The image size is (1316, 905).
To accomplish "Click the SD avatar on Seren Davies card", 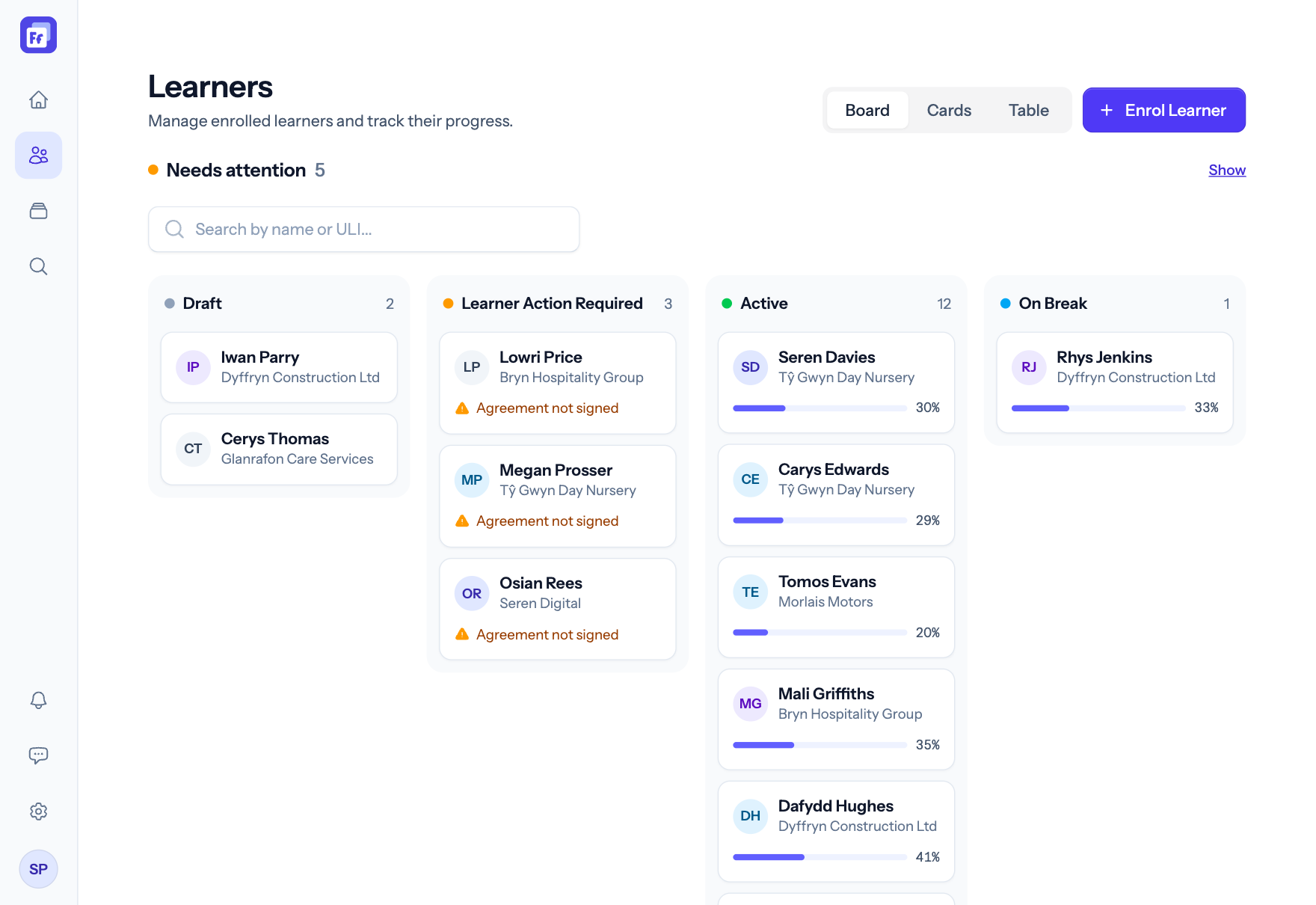I will click(750, 367).
